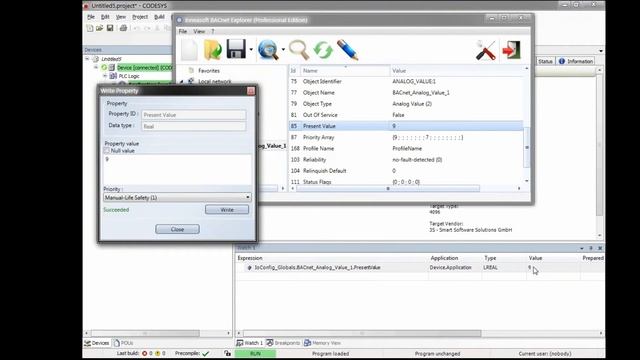Click the lock icon in CODESYS status bar
640x360 pixels.
pos(227,353)
